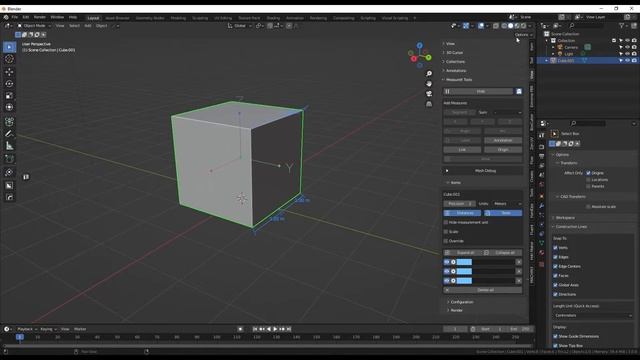640x360 pixels.
Task: Expand the View panel in sidebar
Action: point(449,44)
